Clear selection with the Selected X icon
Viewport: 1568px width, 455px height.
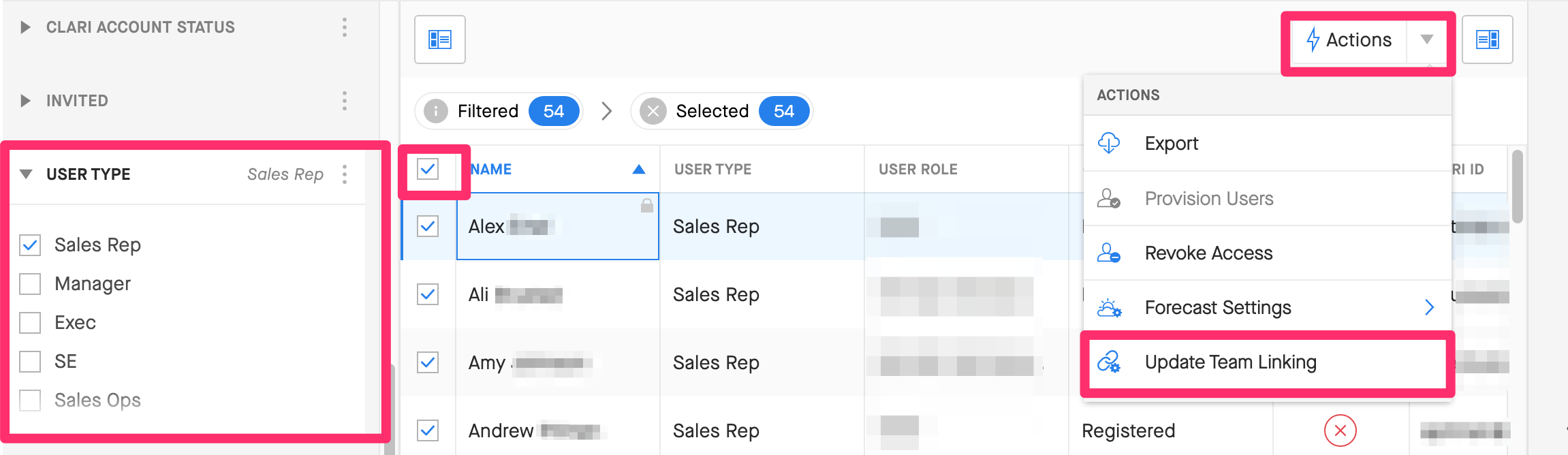653,111
